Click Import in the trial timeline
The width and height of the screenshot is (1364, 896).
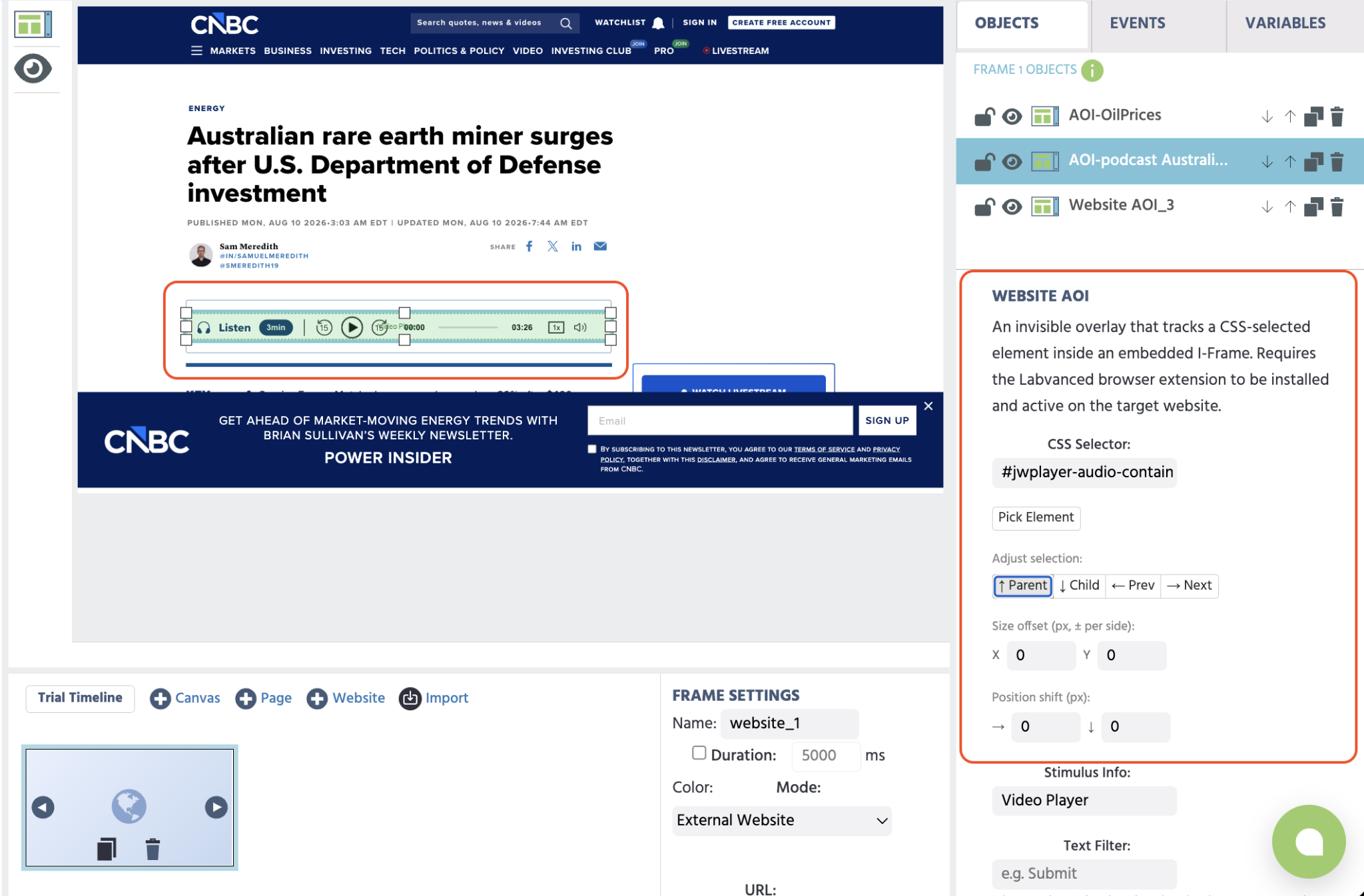[x=434, y=698]
